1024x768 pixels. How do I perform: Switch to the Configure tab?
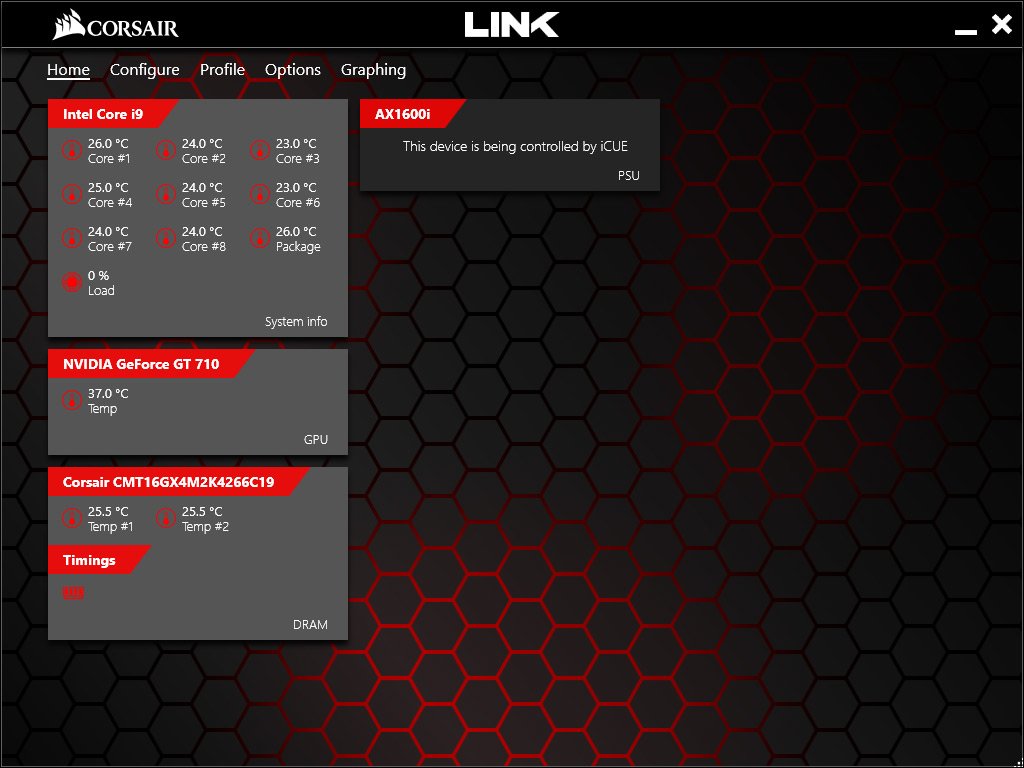(x=144, y=70)
